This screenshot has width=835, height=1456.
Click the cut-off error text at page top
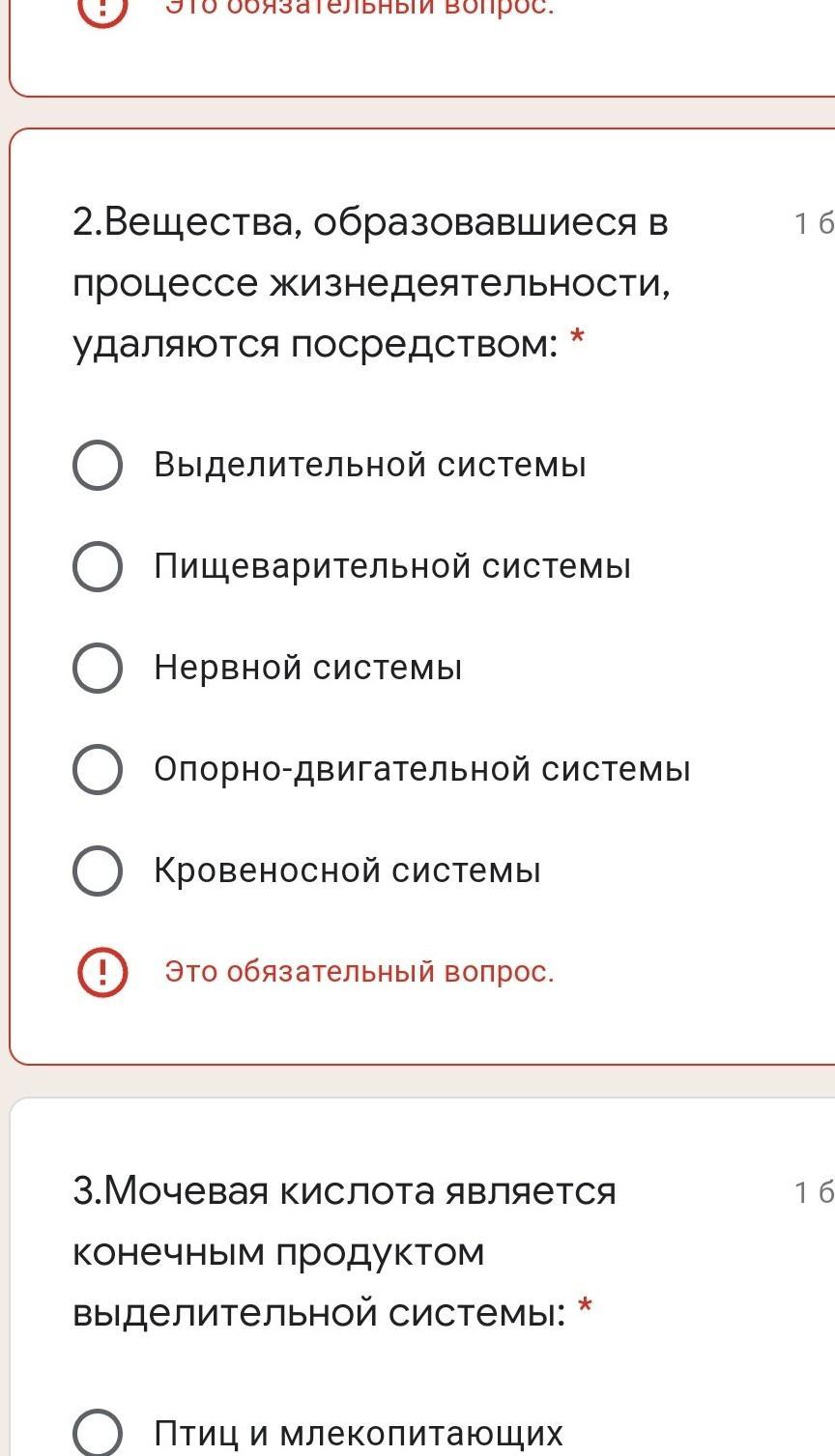[x=360, y=8]
